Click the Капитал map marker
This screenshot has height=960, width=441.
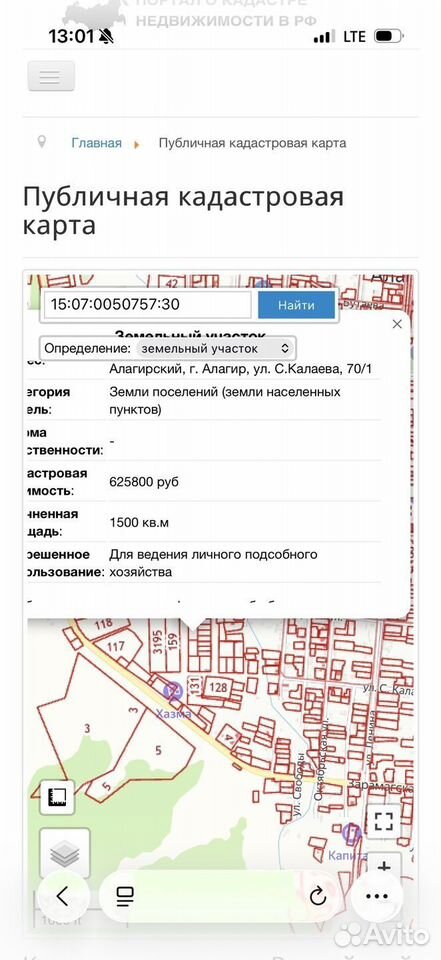(x=351, y=832)
